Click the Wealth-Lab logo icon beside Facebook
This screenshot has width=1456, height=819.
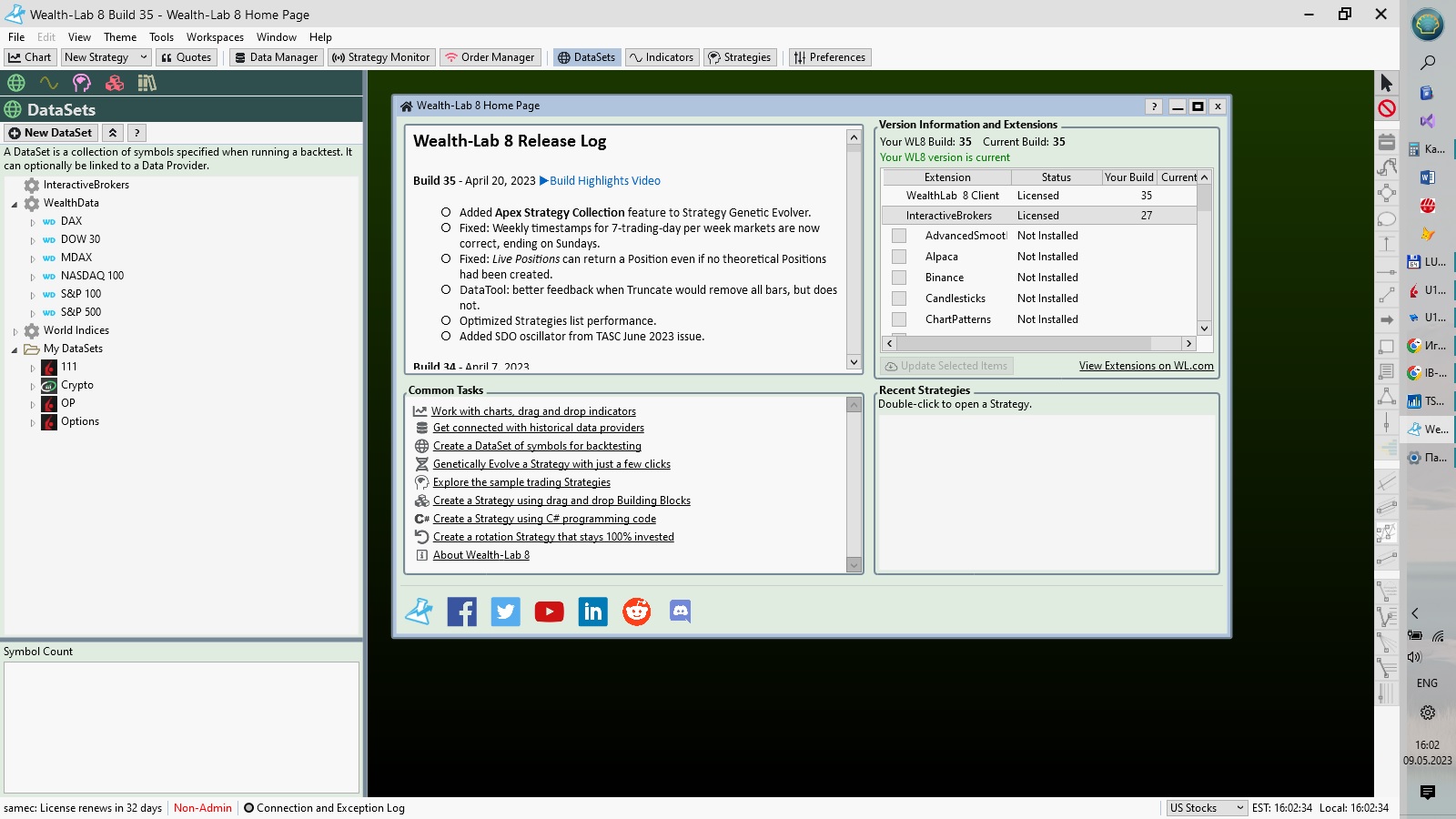pos(419,612)
